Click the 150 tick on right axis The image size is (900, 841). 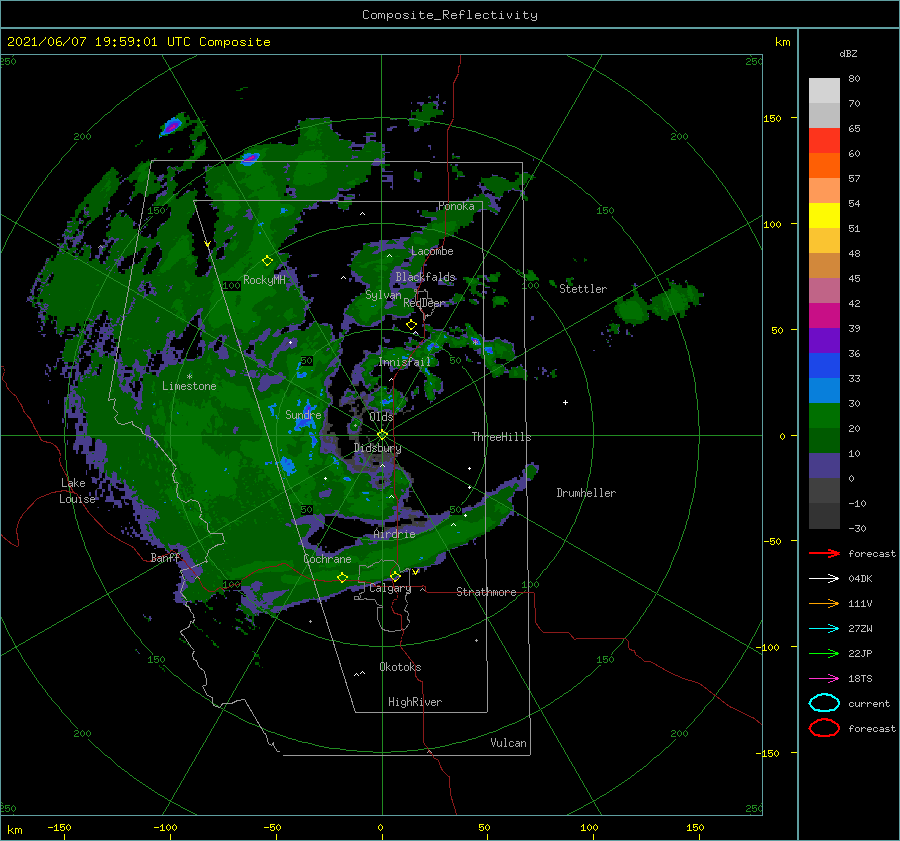[772, 118]
